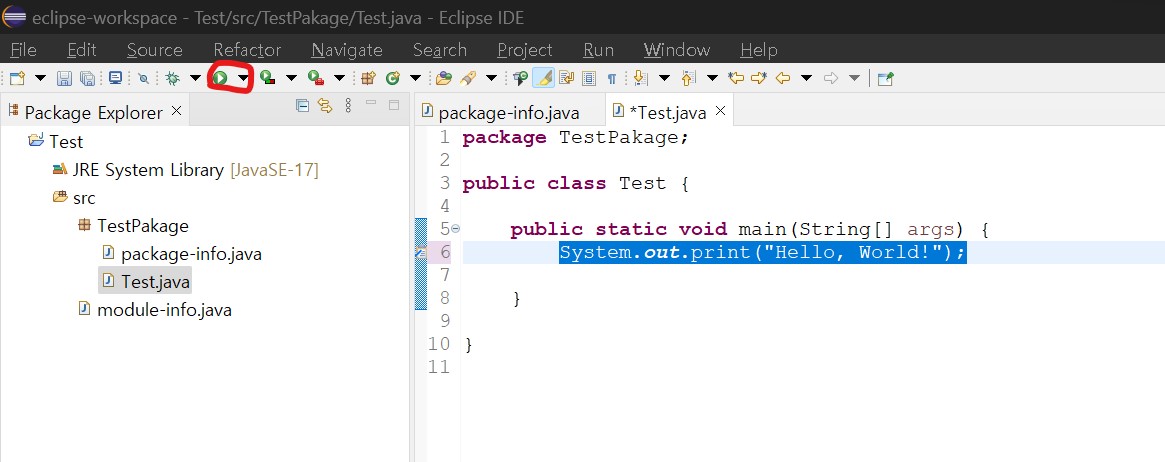Open Next Annotation dropdown arrow

click(x=664, y=78)
